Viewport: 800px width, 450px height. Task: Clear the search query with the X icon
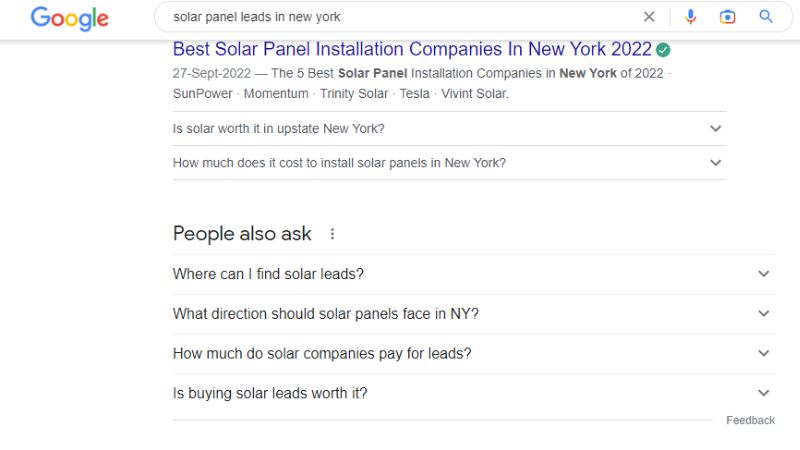tap(649, 17)
